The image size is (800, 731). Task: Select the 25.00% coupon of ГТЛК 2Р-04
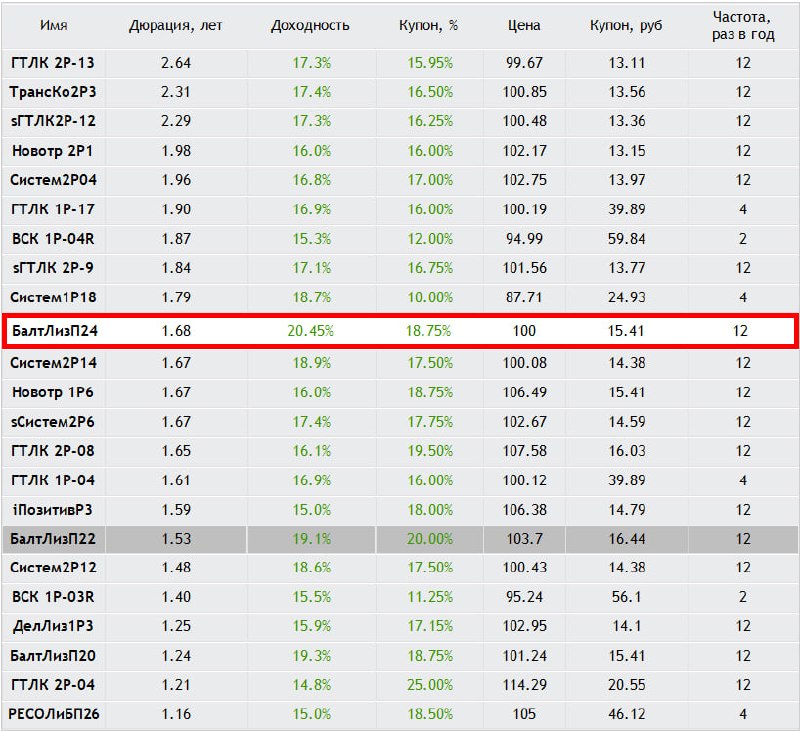point(430,685)
